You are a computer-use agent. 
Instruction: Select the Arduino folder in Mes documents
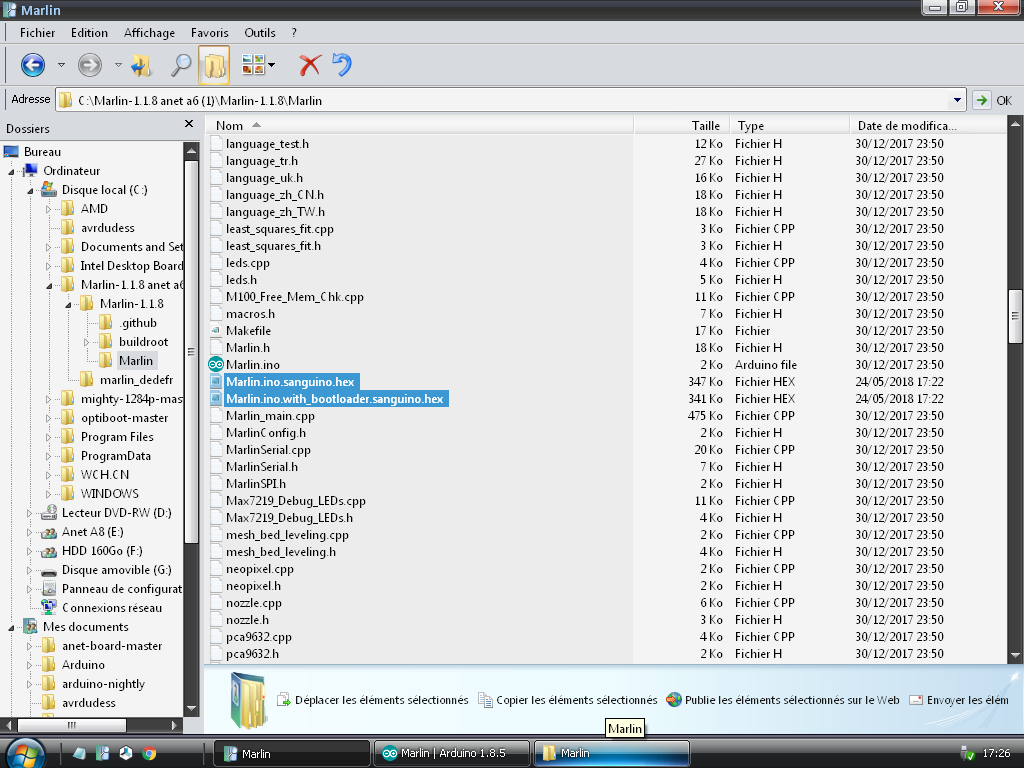click(x=83, y=665)
